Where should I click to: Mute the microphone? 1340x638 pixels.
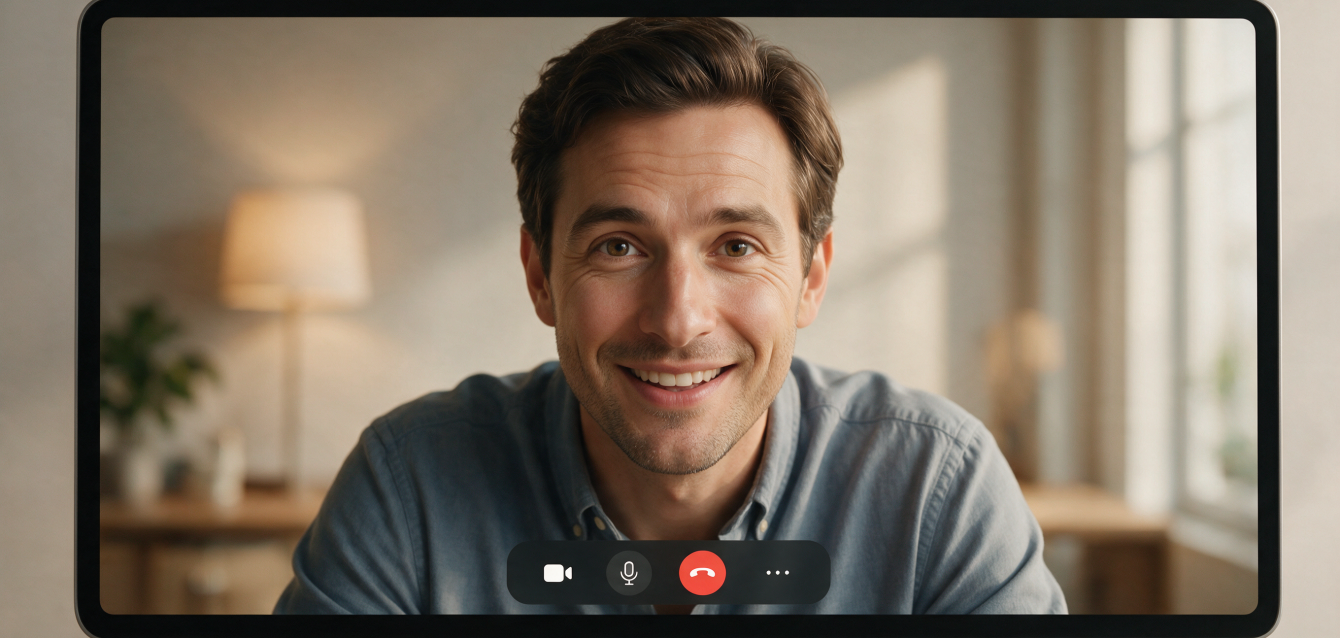click(629, 573)
